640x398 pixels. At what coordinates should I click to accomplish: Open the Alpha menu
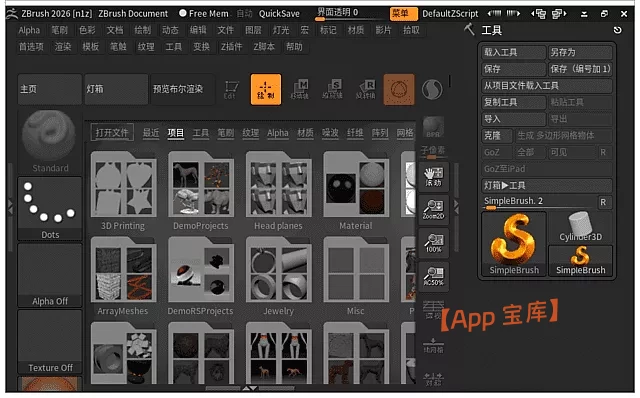(29, 30)
